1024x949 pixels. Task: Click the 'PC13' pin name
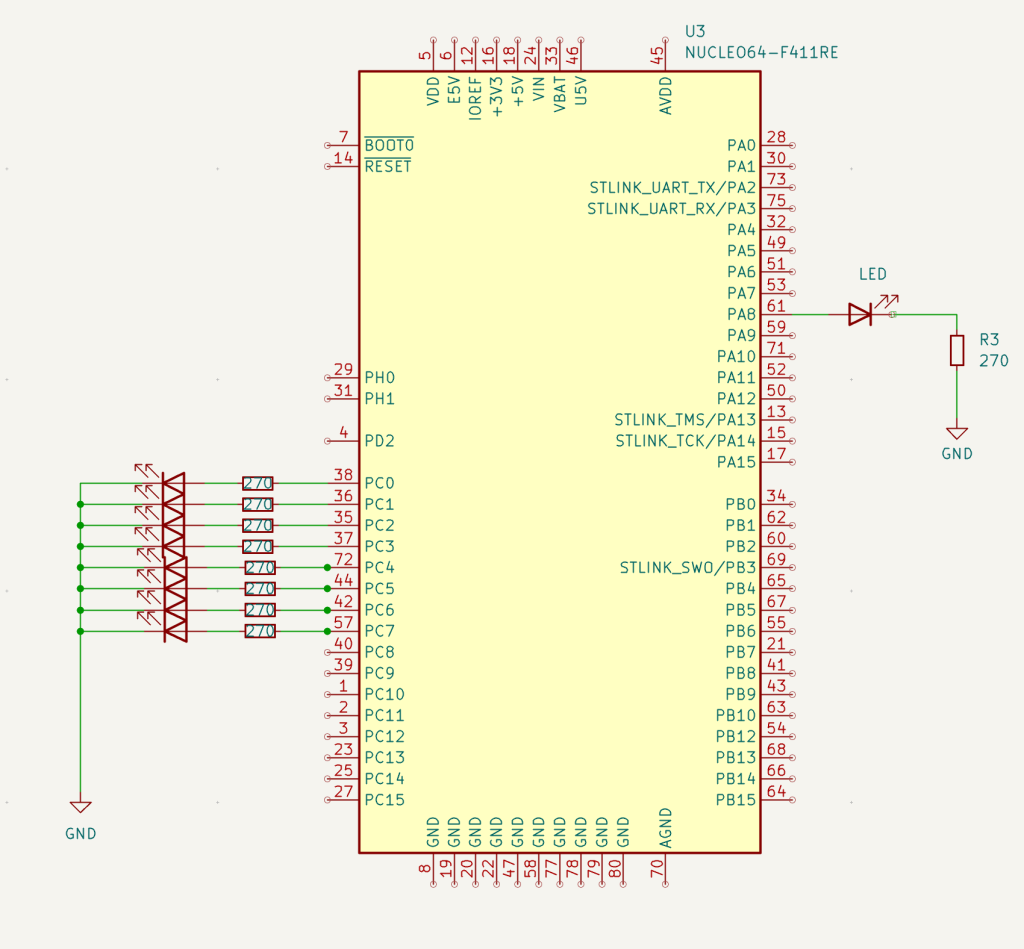coord(385,758)
